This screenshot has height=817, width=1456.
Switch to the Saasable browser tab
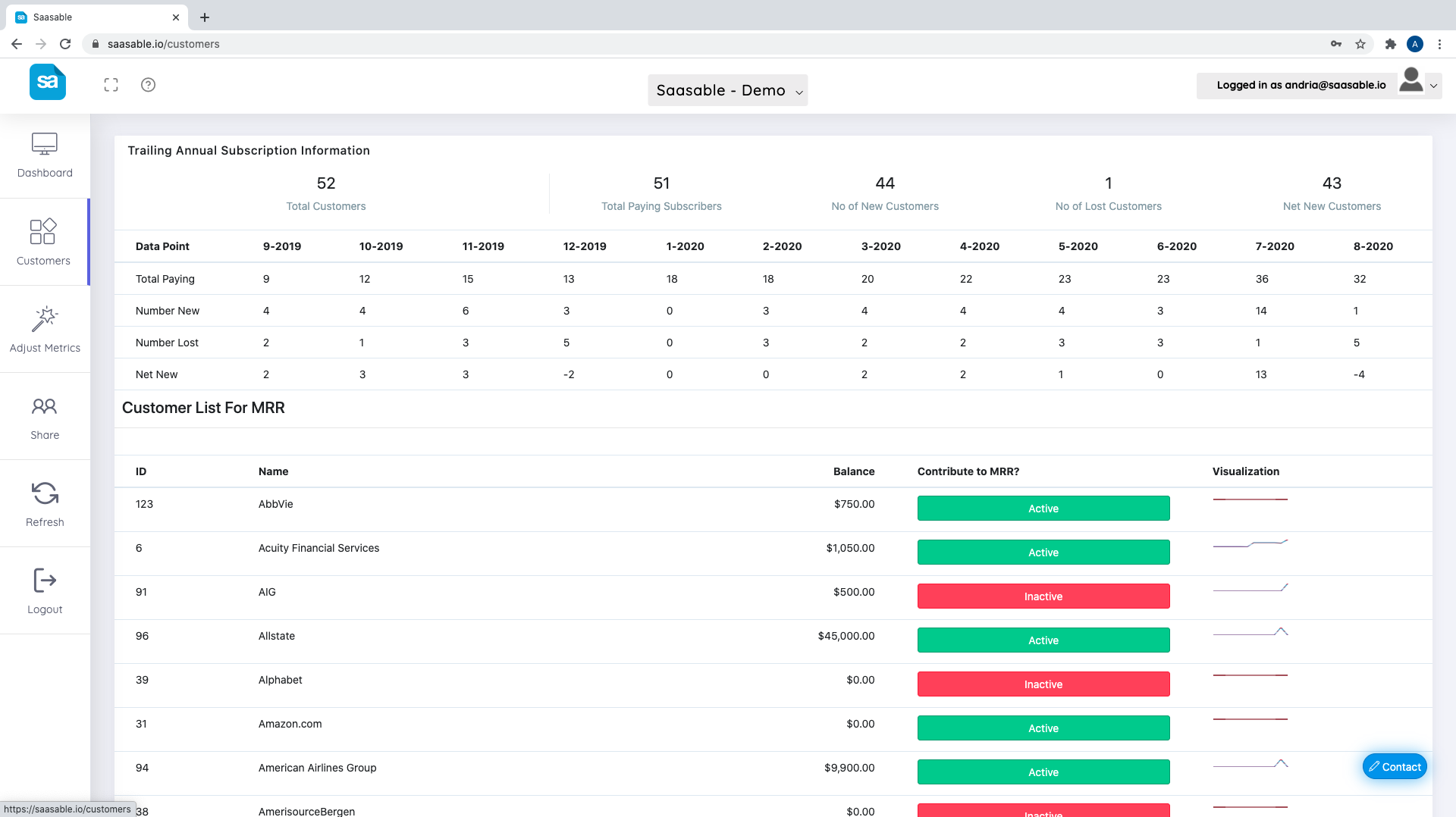pyautogui.click(x=99, y=17)
